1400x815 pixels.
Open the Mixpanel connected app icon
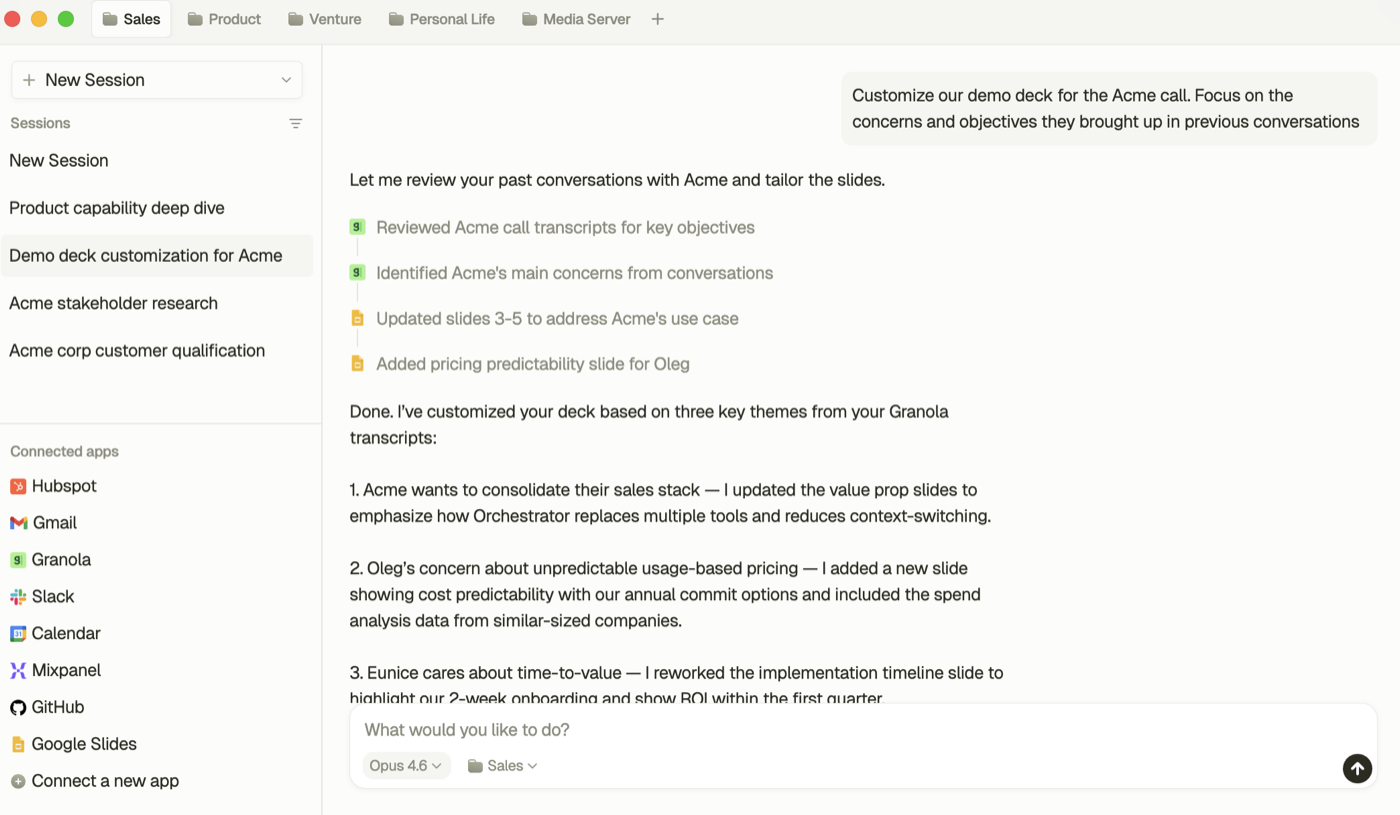18,671
